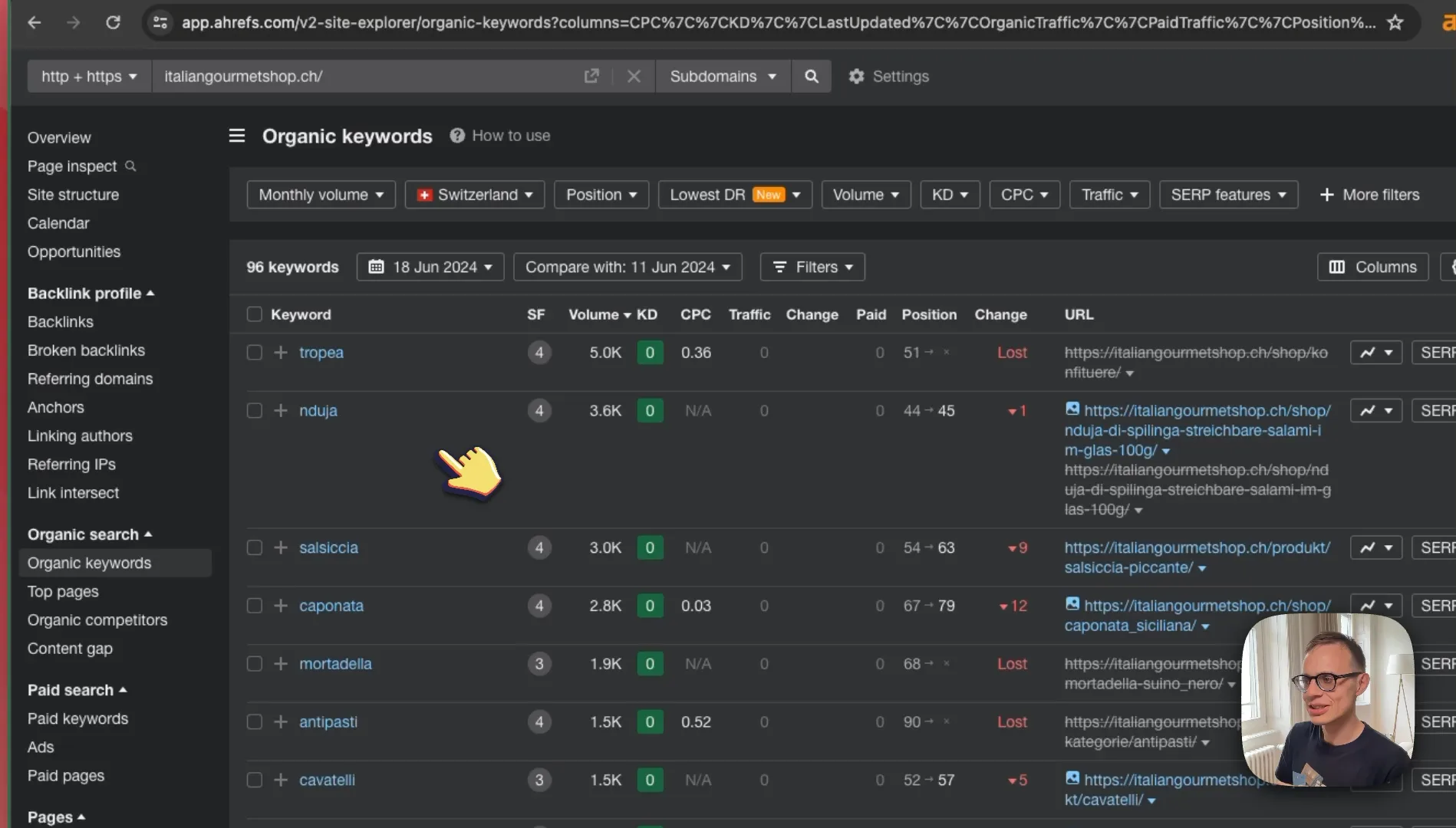Check the tropea row checkbox
The image size is (1456, 828).
pos(255,353)
